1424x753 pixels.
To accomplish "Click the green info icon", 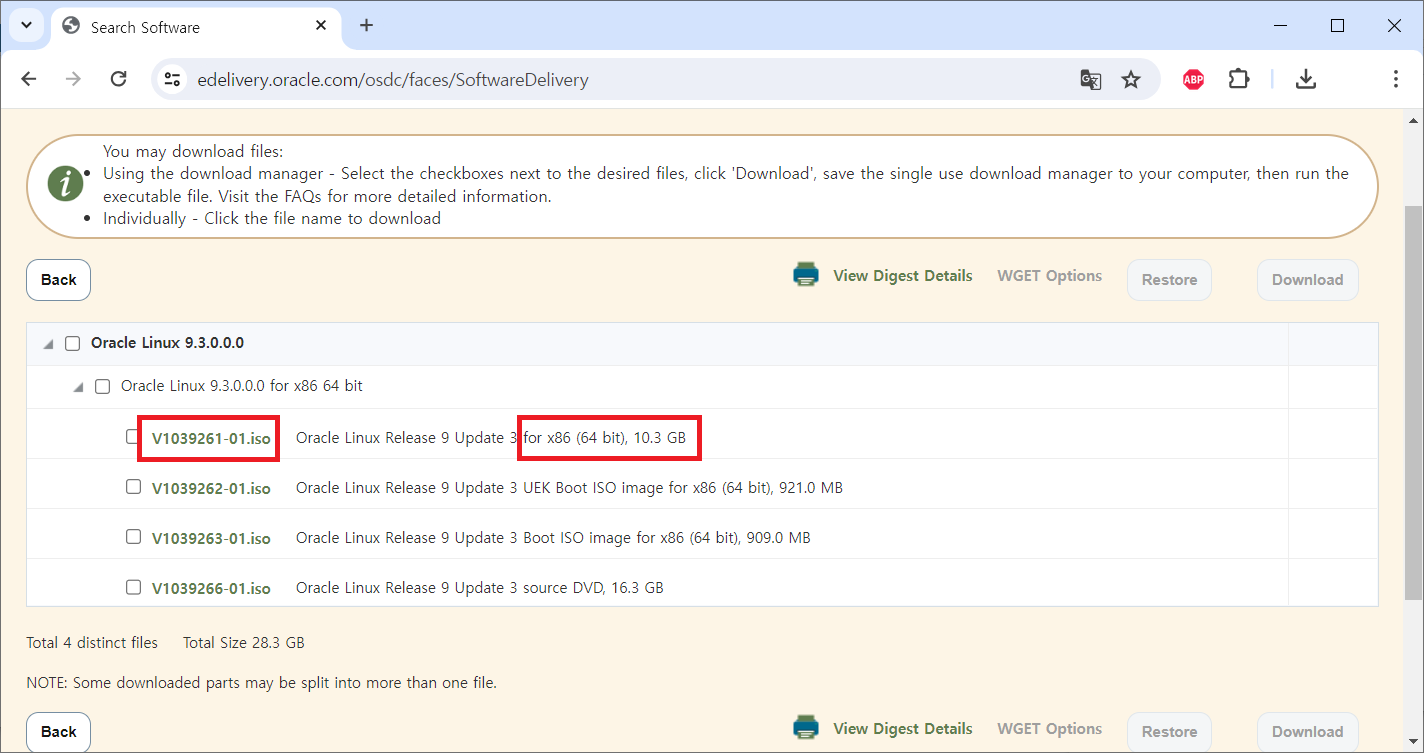I will click(x=66, y=185).
